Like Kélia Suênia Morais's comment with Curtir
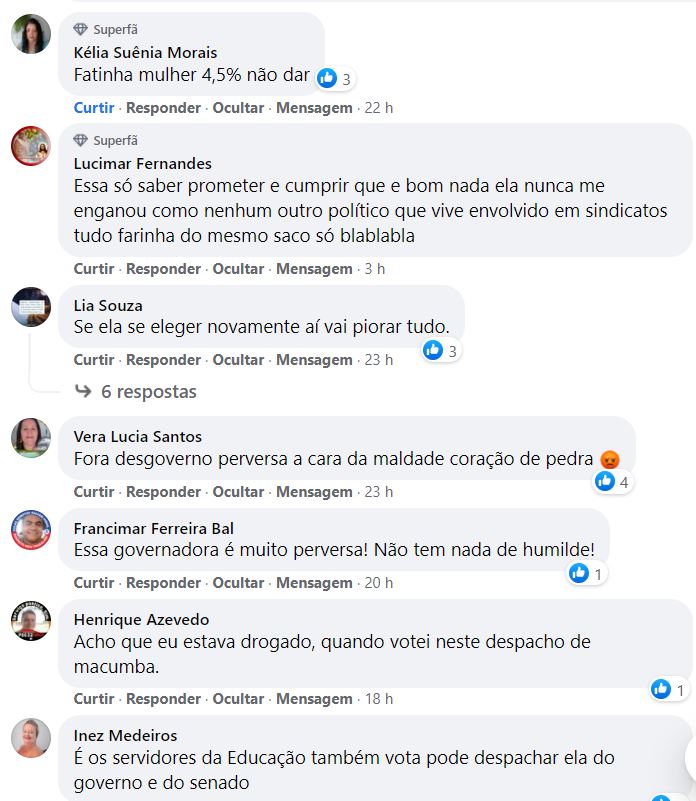The width and height of the screenshot is (696, 801). click(x=94, y=108)
